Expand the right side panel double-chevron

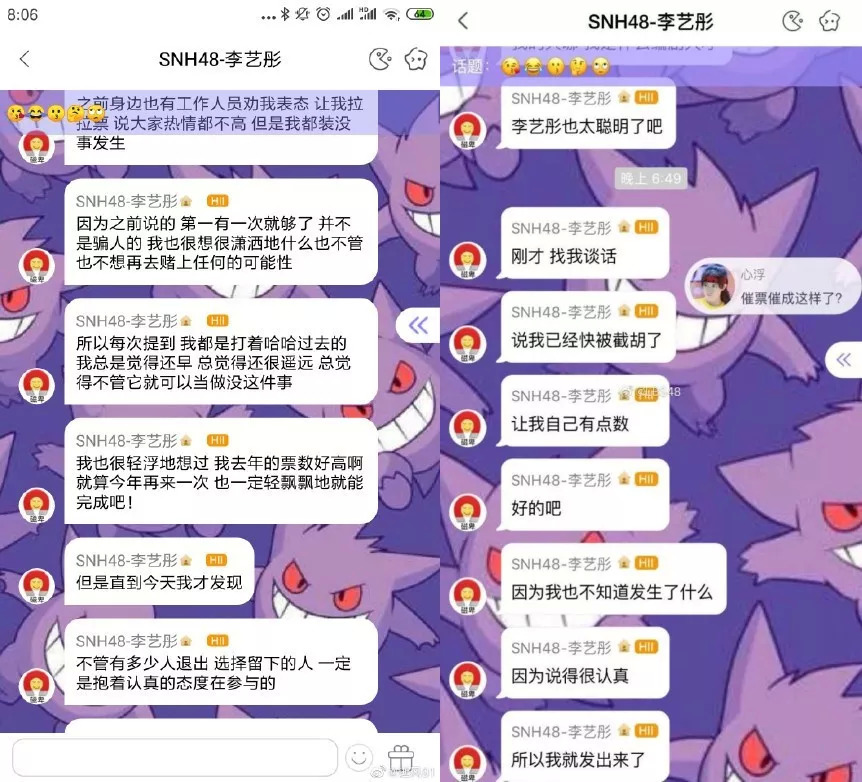pos(844,360)
